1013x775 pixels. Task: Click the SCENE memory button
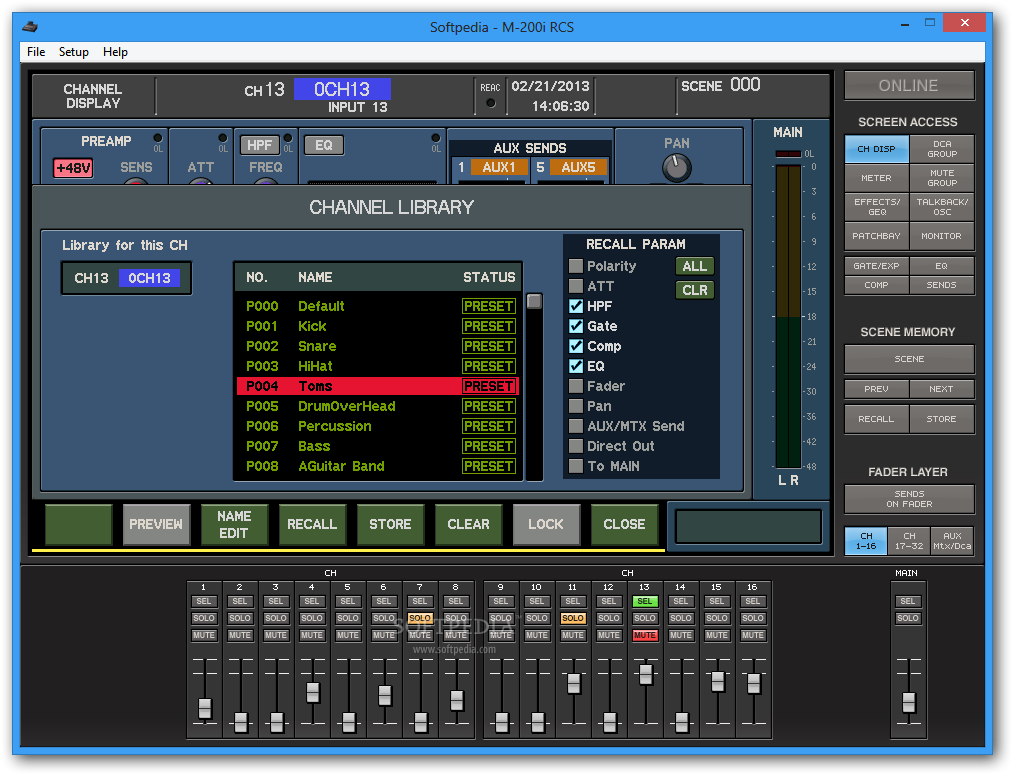909,359
